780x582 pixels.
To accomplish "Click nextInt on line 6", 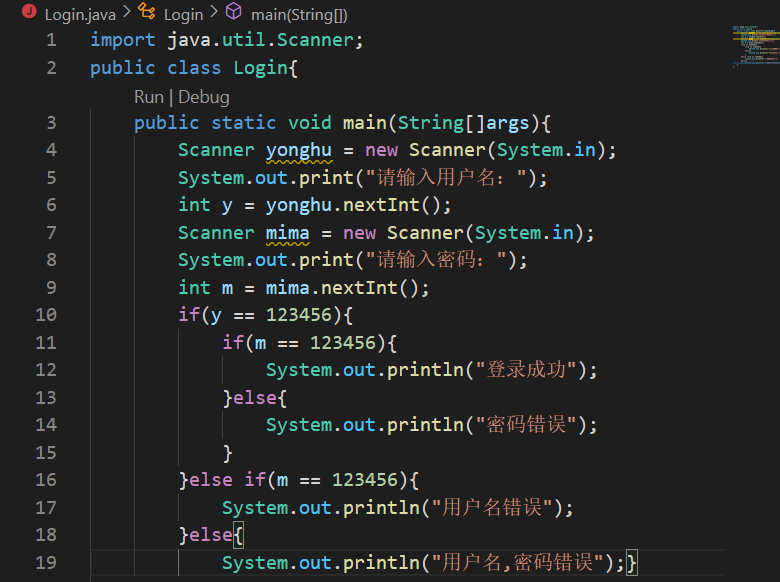I will click(x=382, y=205).
